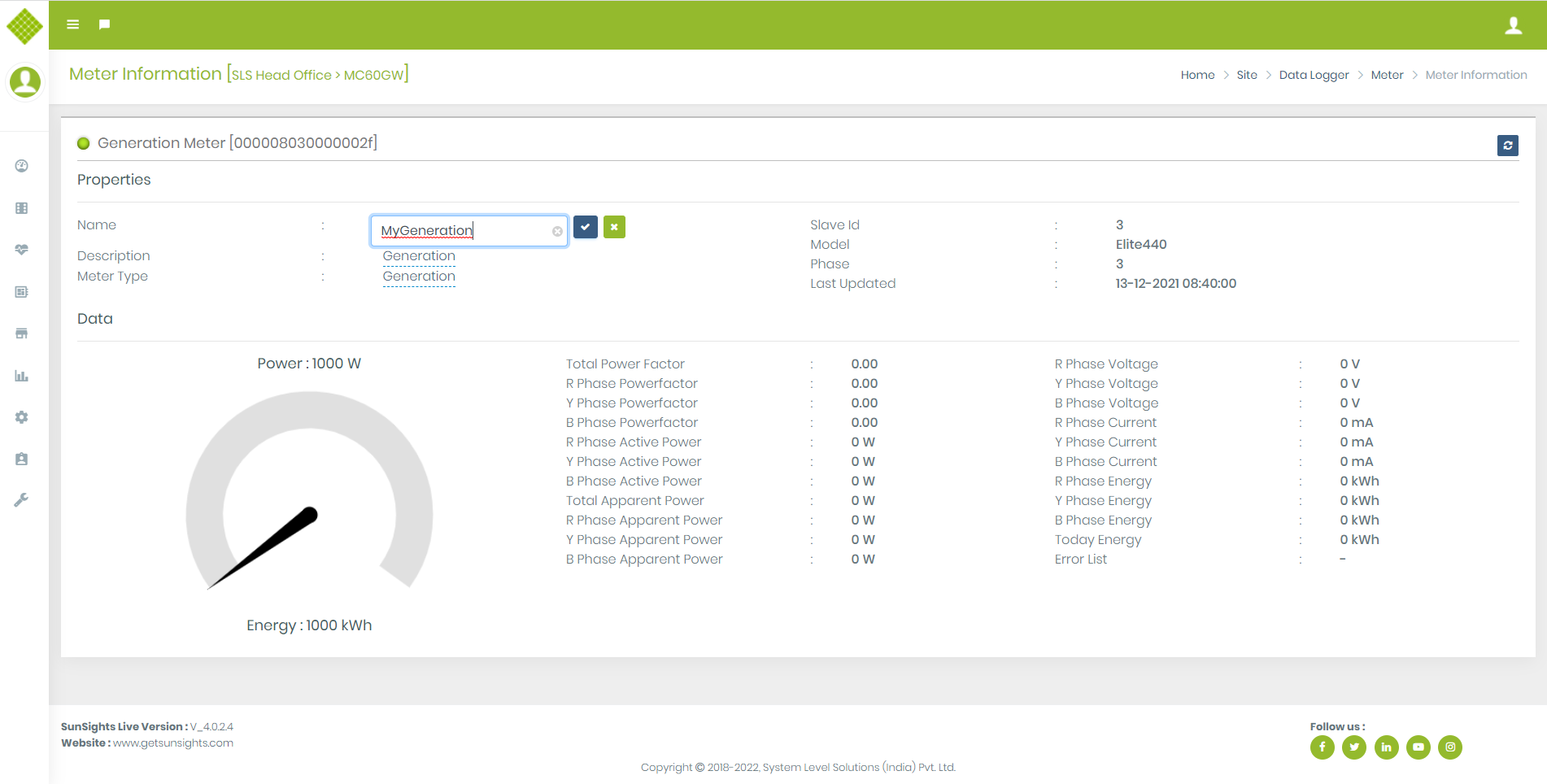Go to Home in breadcrumb
The height and width of the screenshot is (784, 1547).
coord(1197,75)
